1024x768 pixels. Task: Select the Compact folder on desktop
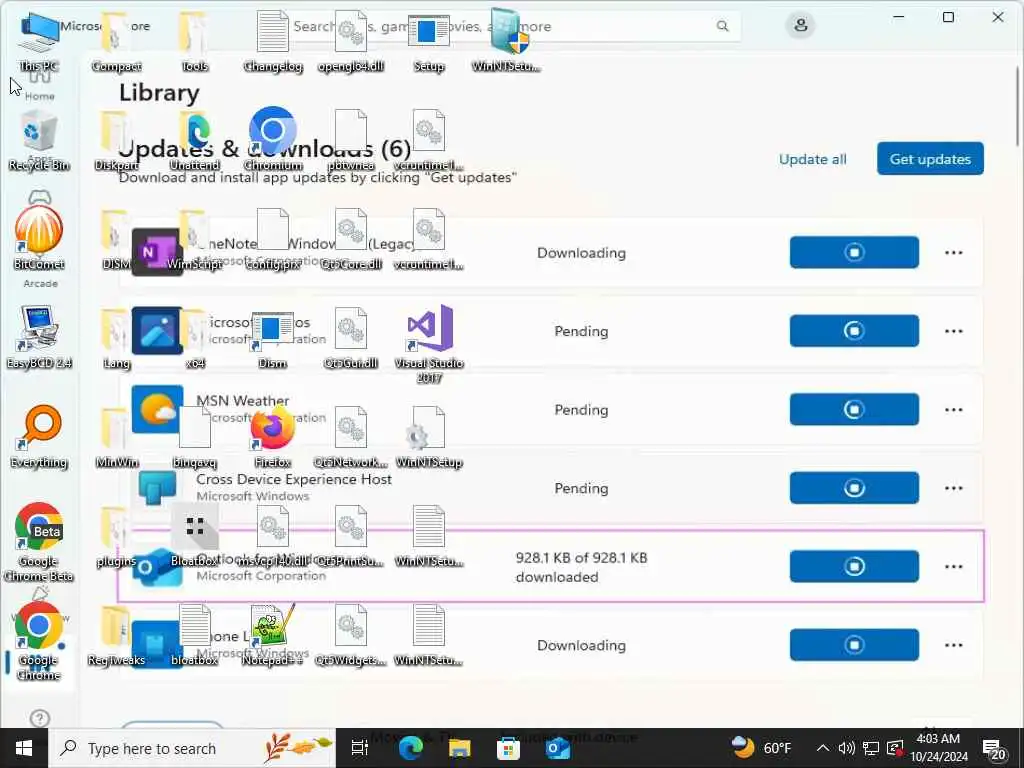coord(116,40)
